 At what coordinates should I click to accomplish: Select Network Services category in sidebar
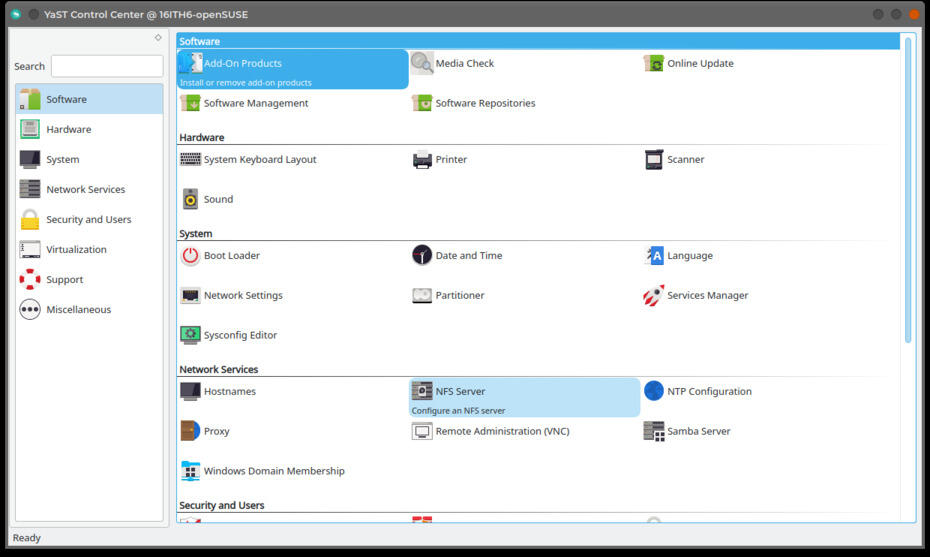(89, 189)
